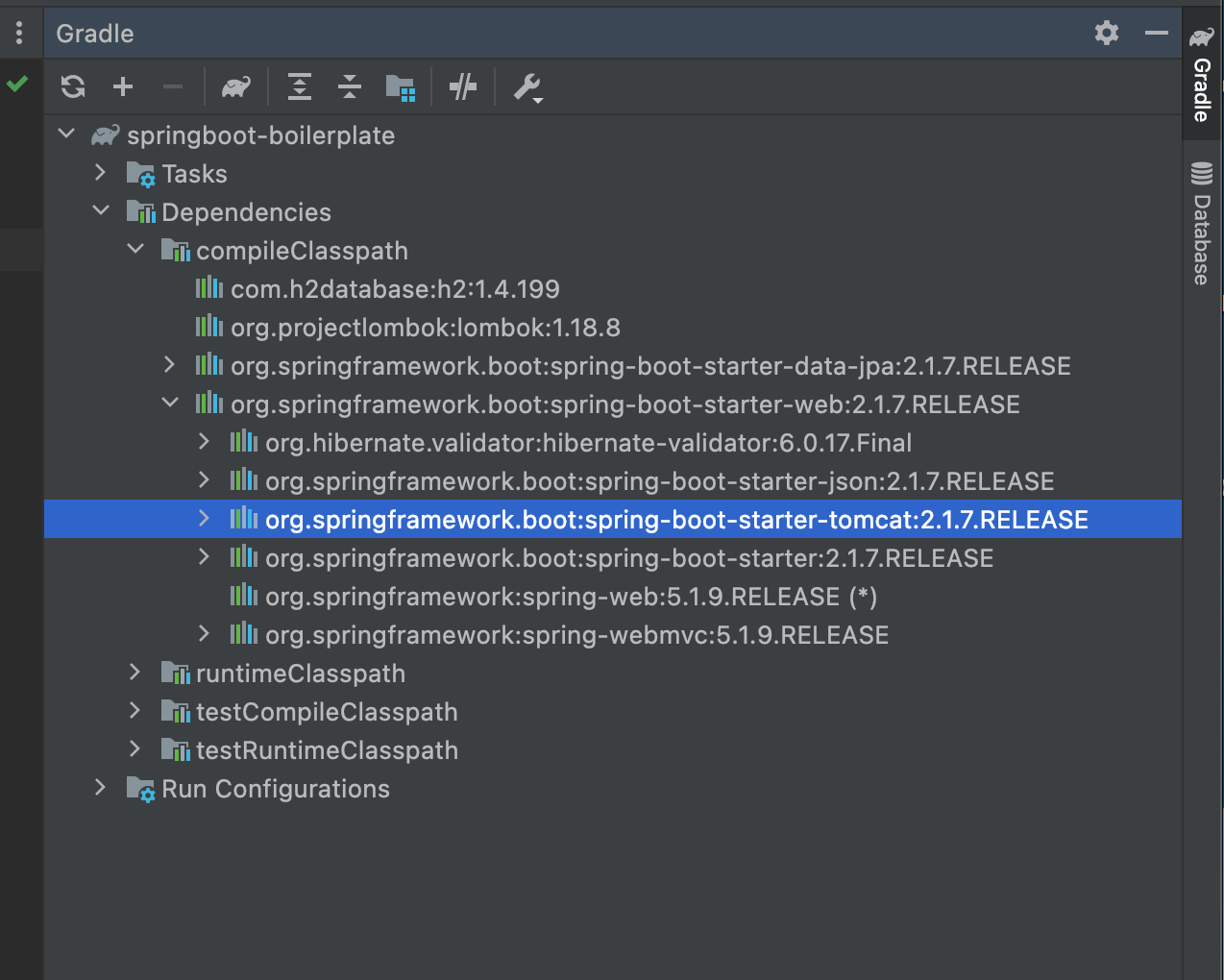This screenshot has width=1224, height=980.
Task: Open the Database side tab
Action: (1201, 224)
